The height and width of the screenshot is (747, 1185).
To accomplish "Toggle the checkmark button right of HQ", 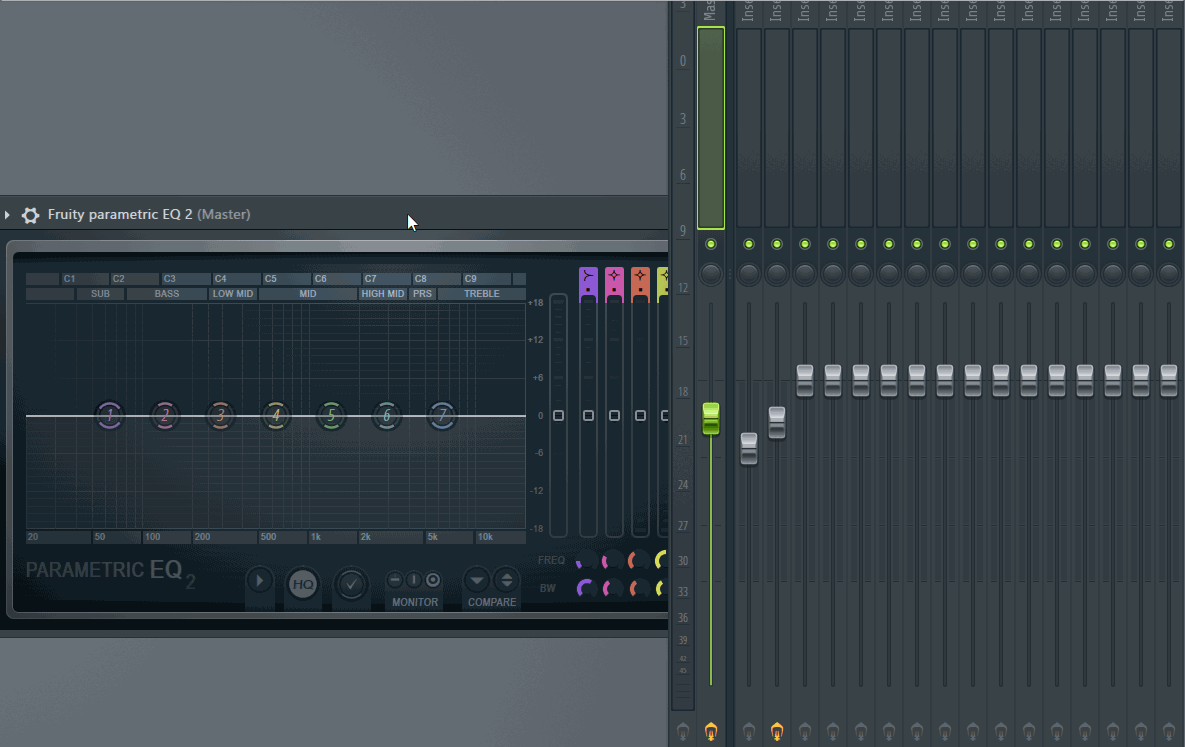I will [351, 584].
